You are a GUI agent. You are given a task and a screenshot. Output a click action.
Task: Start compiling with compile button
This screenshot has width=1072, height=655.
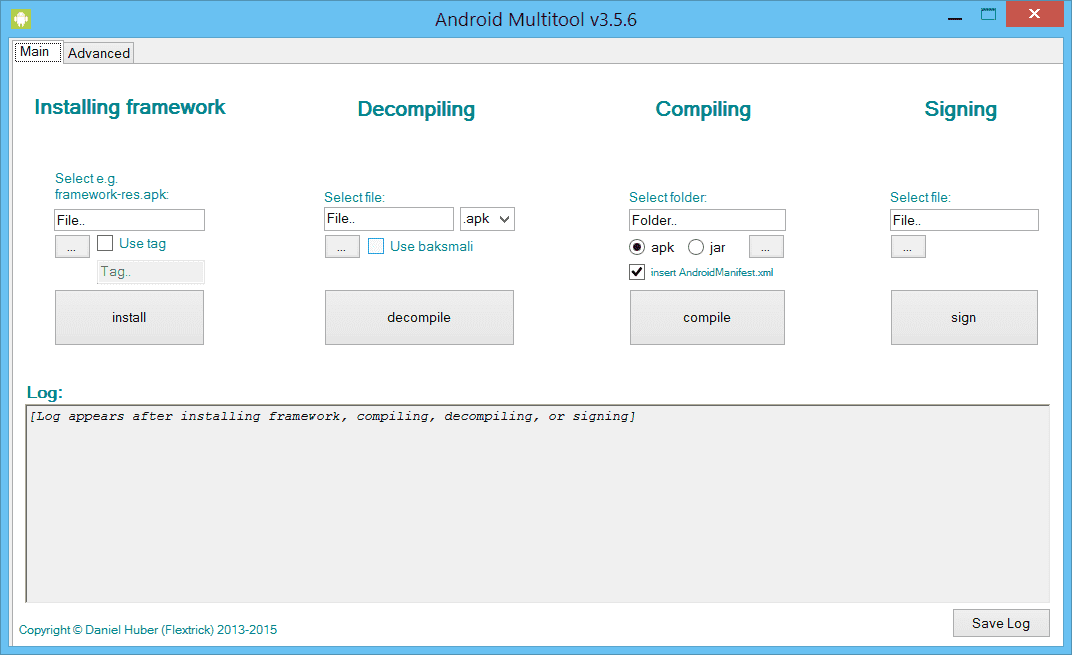[707, 318]
